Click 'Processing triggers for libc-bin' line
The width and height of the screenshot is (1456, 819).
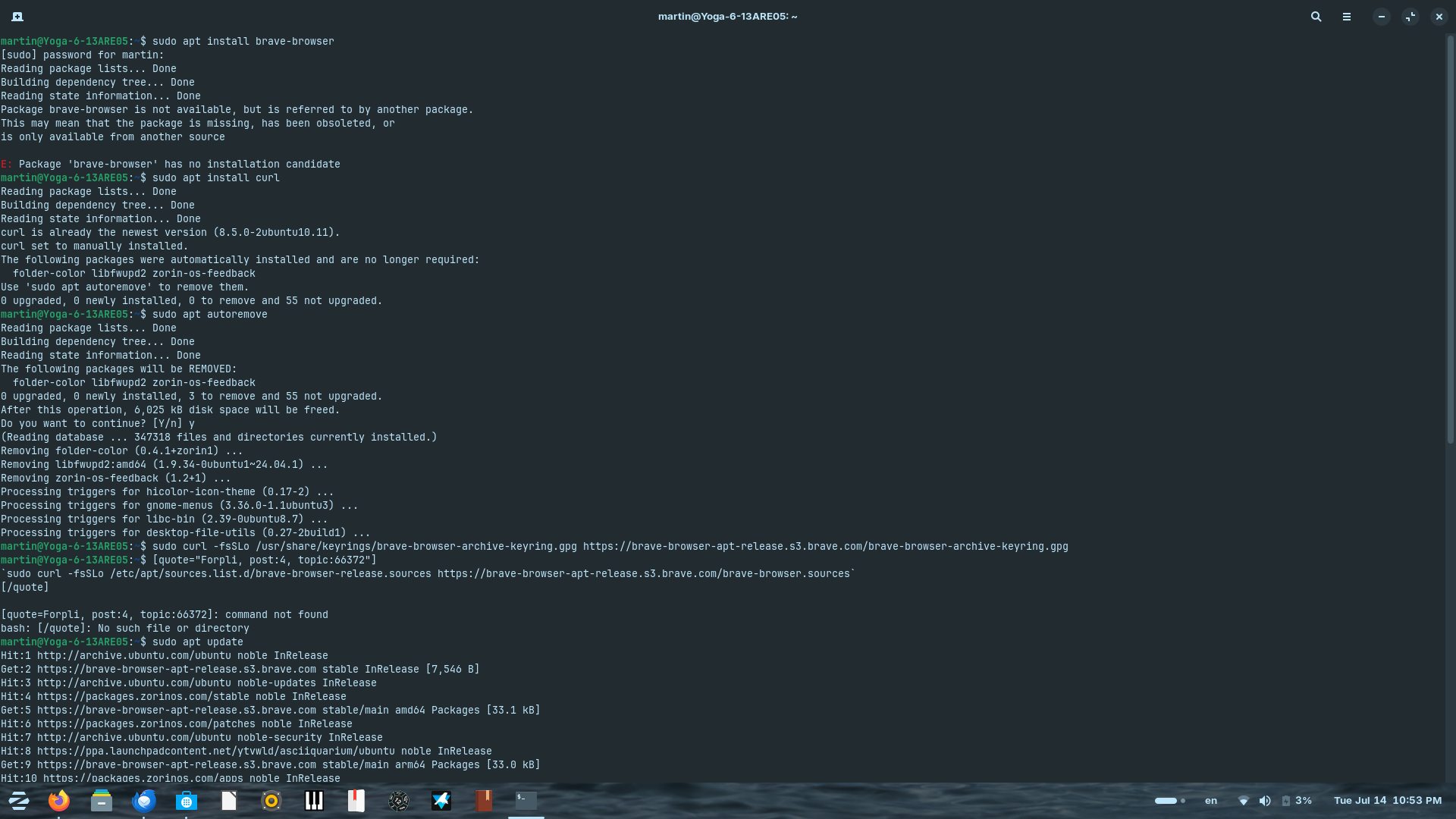coord(164,519)
